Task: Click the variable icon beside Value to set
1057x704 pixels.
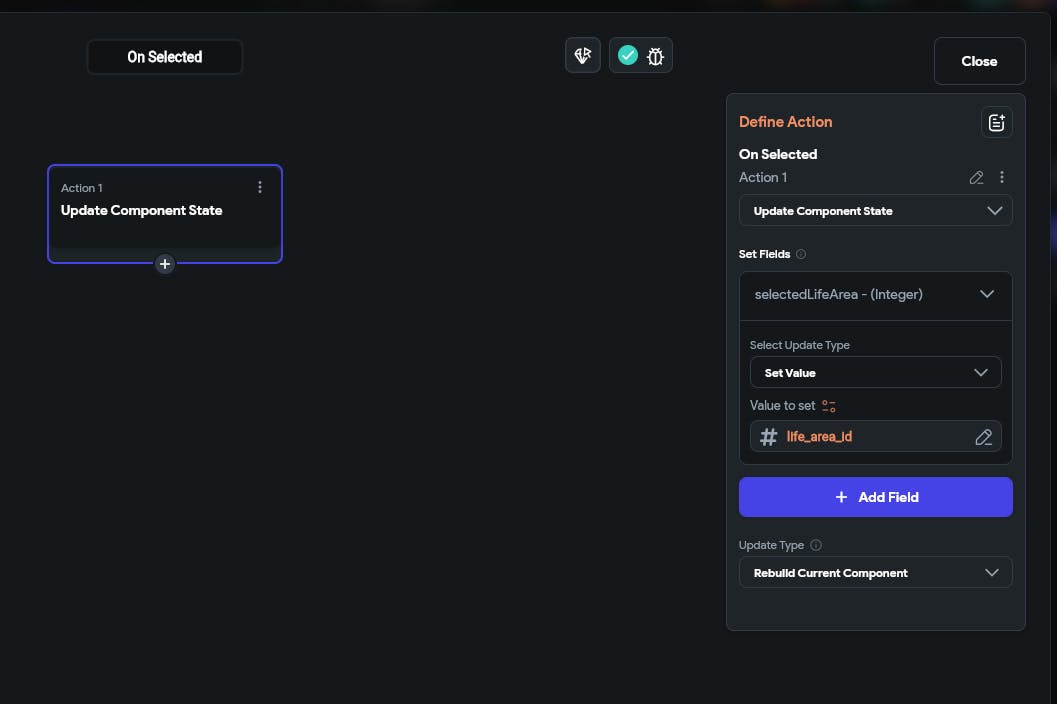Action: click(x=829, y=406)
